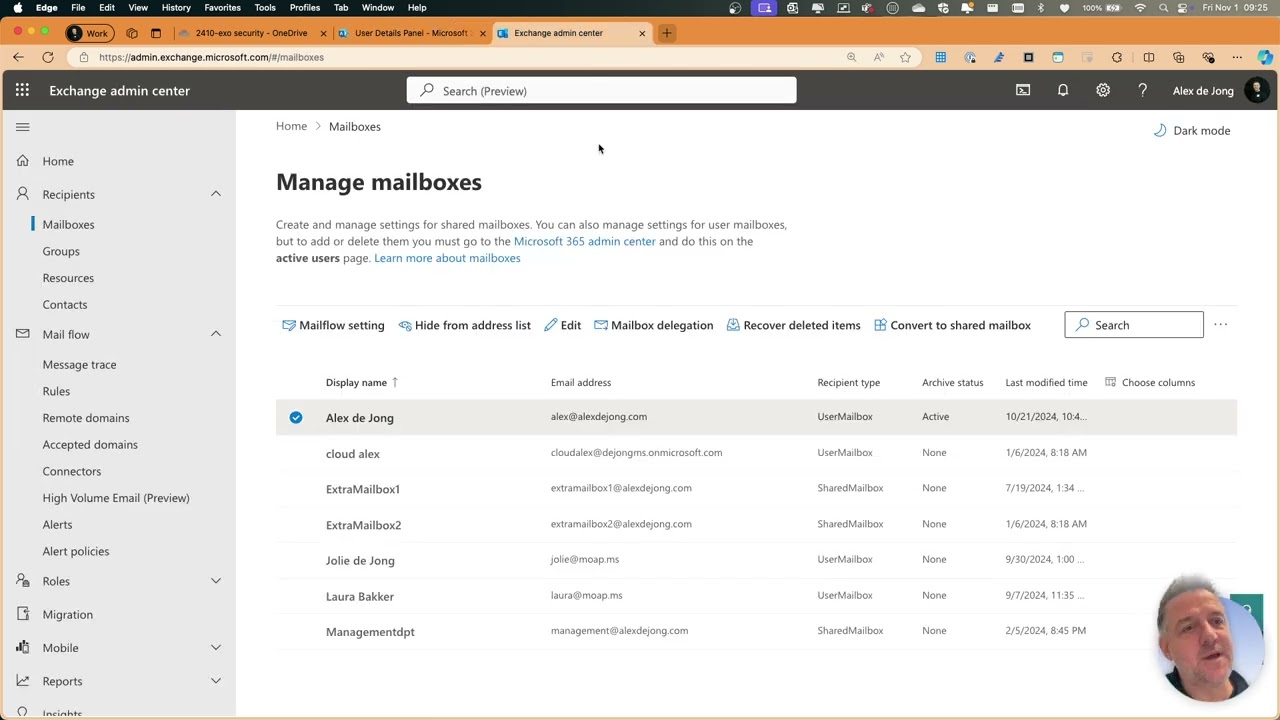The height and width of the screenshot is (720, 1280).
Task: Click the Edit pencil action
Action: (x=562, y=325)
